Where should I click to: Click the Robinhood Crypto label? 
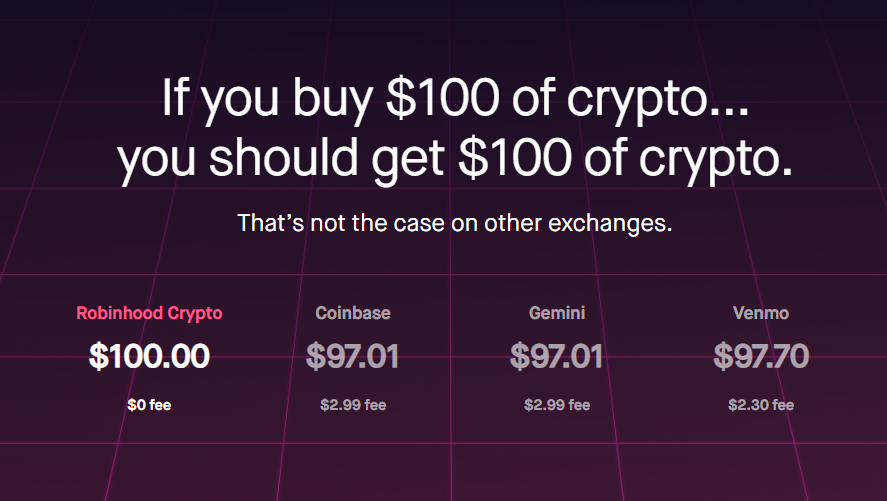click(149, 313)
